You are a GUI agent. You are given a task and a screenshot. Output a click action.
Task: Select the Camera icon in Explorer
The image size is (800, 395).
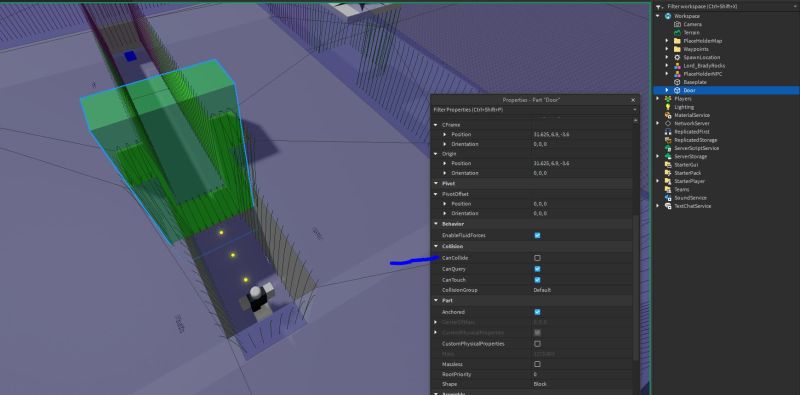678,24
